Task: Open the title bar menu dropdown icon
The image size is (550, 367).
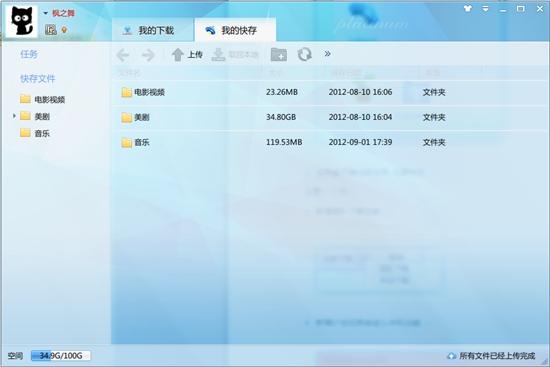Action: coord(485,9)
